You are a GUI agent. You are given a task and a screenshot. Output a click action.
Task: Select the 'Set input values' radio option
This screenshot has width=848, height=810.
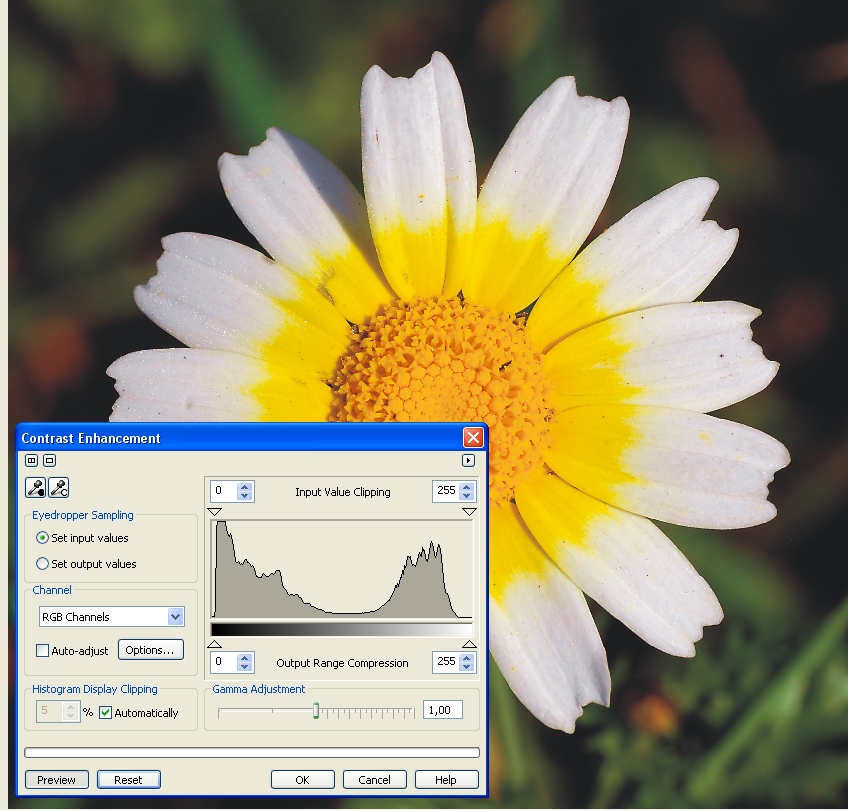click(x=43, y=538)
